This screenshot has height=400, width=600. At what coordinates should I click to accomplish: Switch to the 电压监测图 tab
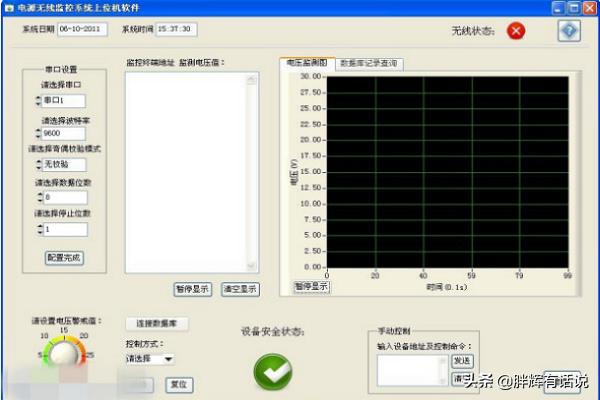point(307,63)
